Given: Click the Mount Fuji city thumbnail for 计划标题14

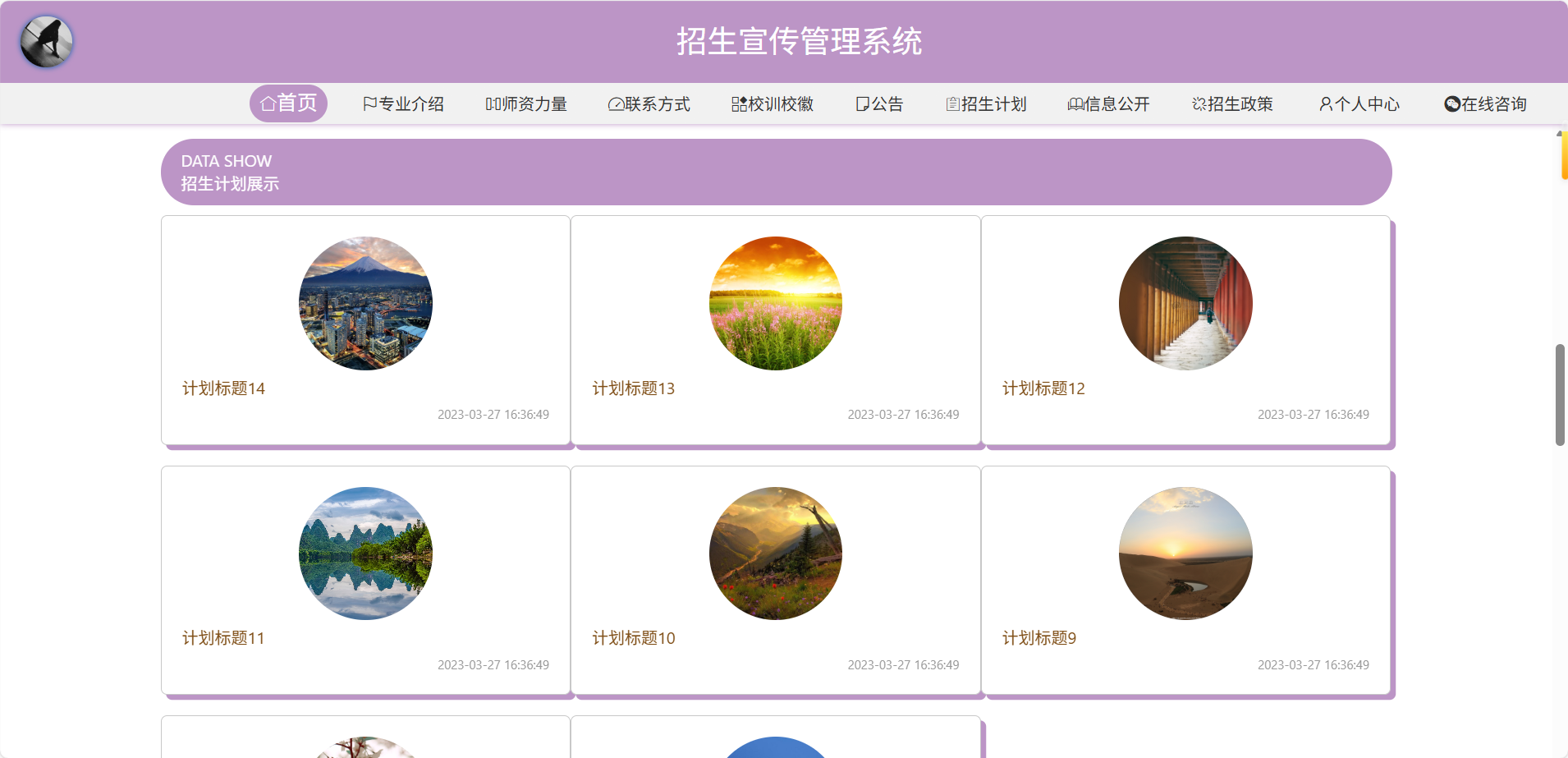Looking at the screenshot, I should tap(365, 303).
